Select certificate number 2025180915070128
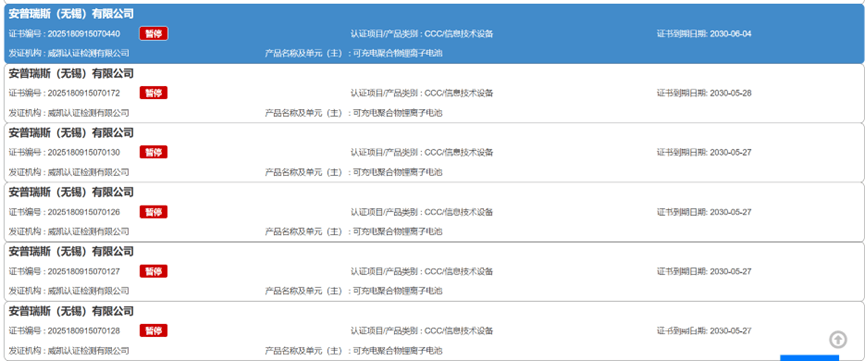 84,331
